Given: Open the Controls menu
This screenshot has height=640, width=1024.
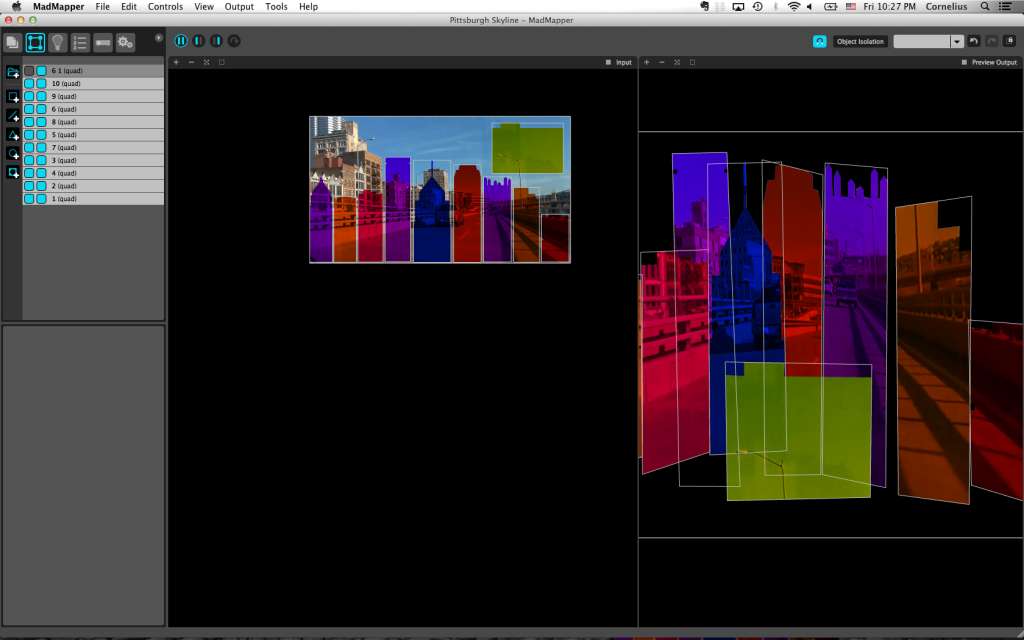Looking at the screenshot, I should [x=165, y=6].
